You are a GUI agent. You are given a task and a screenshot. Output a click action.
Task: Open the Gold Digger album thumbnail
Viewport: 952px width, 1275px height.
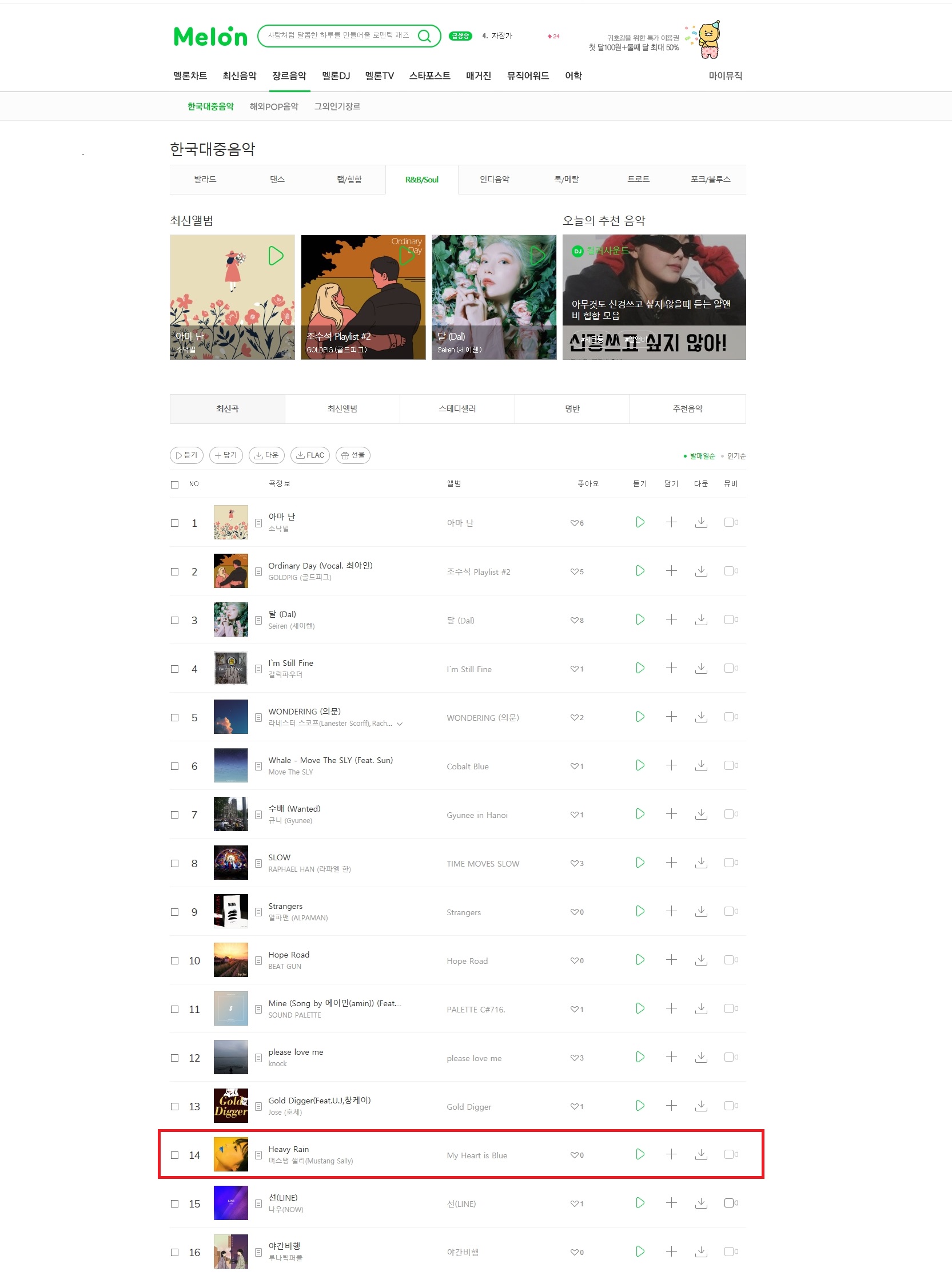[x=230, y=1106]
